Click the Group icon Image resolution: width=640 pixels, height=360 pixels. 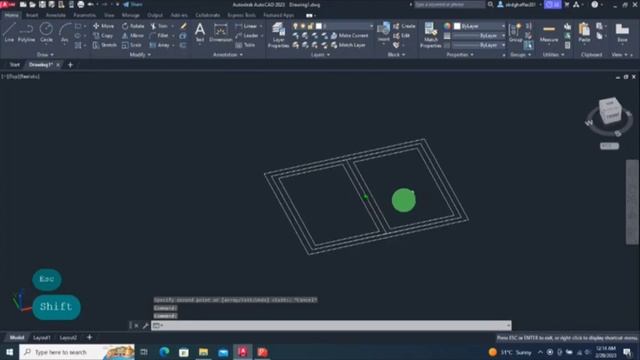pos(516,32)
